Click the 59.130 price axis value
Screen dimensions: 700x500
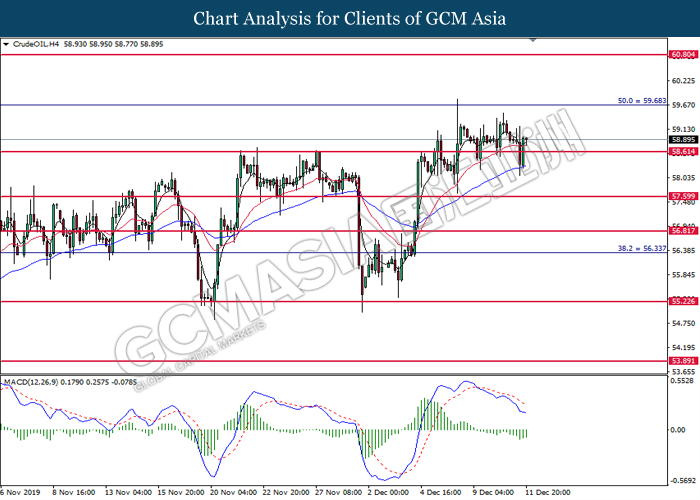pos(684,129)
